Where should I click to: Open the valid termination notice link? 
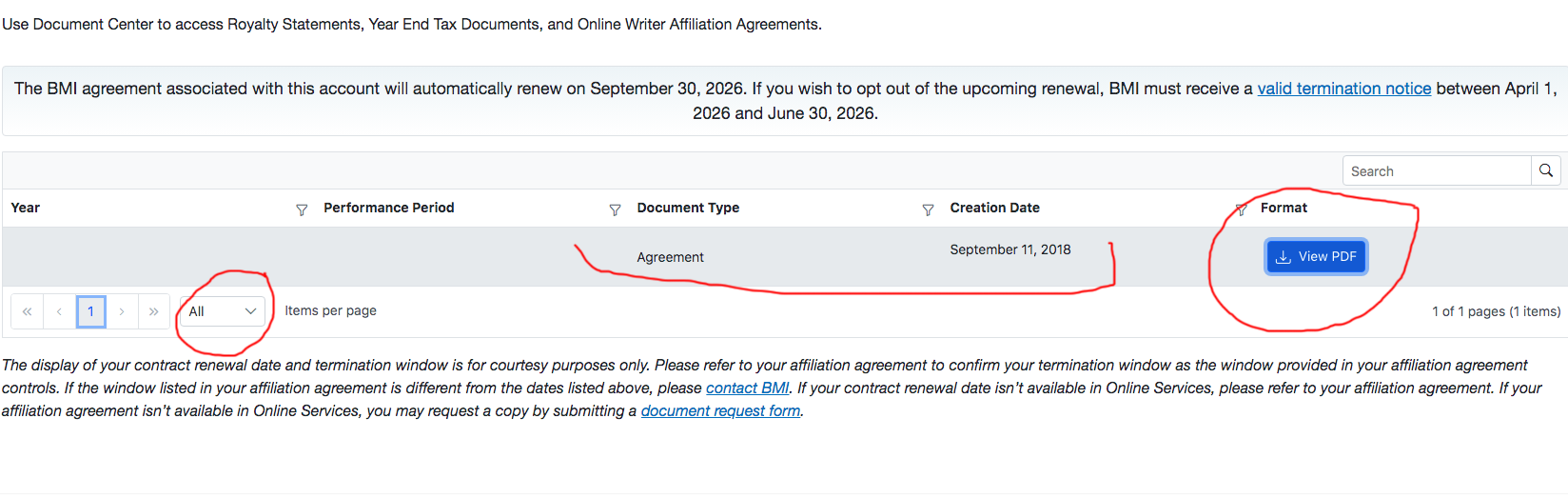pyautogui.click(x=1343, y=89)
